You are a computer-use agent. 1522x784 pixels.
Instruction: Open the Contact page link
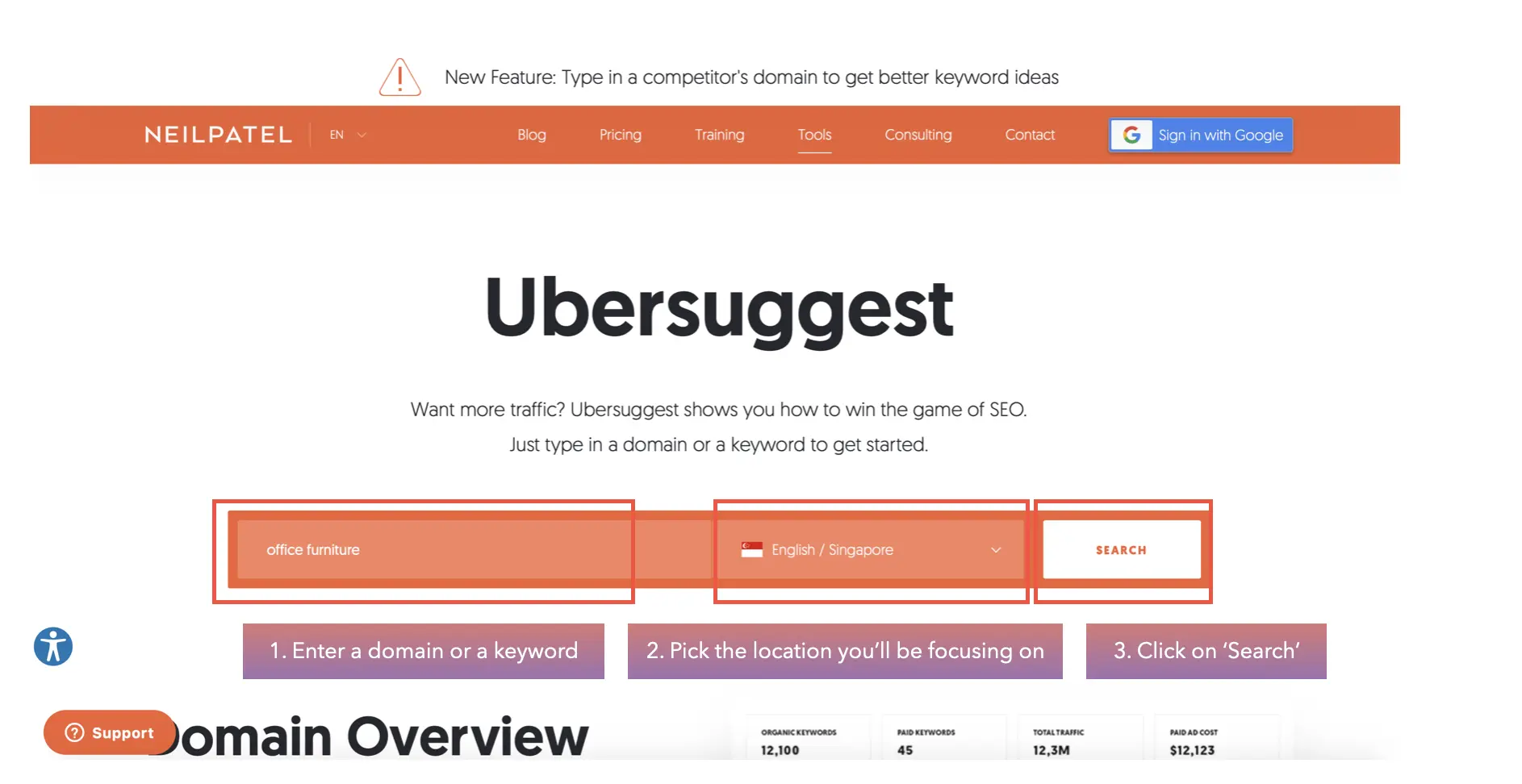(1030, 135)
